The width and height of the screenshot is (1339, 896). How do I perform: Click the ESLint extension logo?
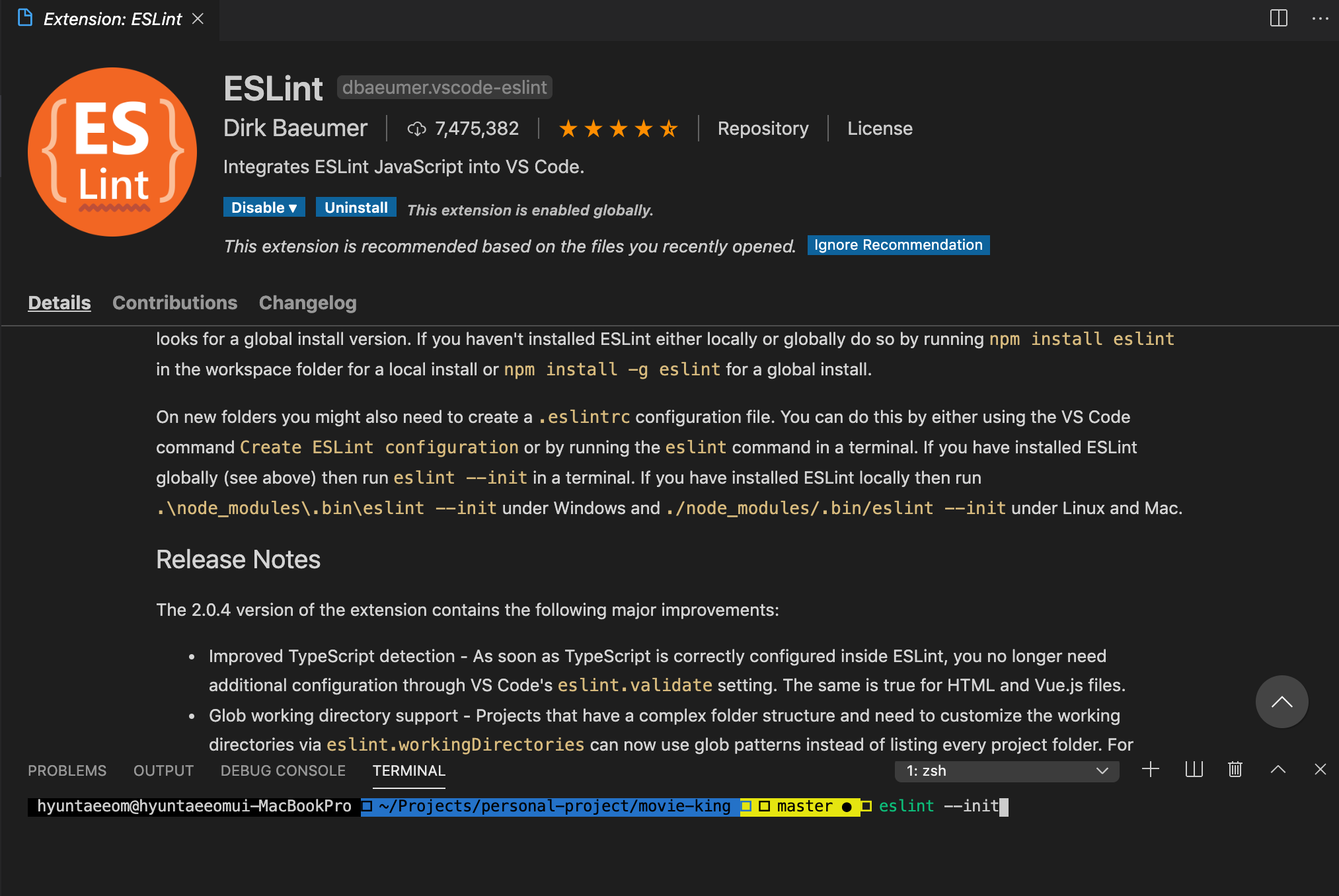pos(112,152)
